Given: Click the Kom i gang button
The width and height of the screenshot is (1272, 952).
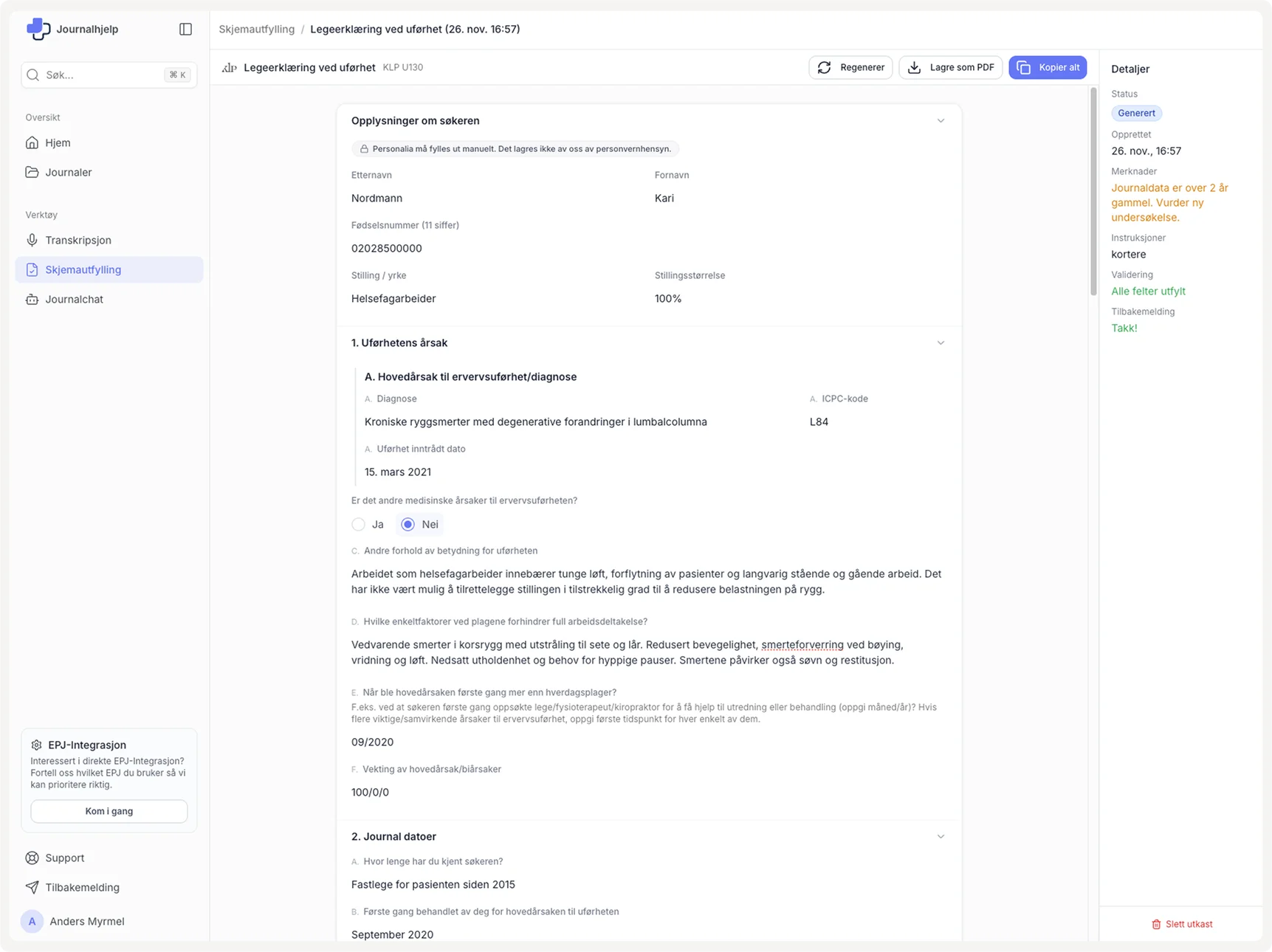Looking at the screenshot, I should point(109,811).
